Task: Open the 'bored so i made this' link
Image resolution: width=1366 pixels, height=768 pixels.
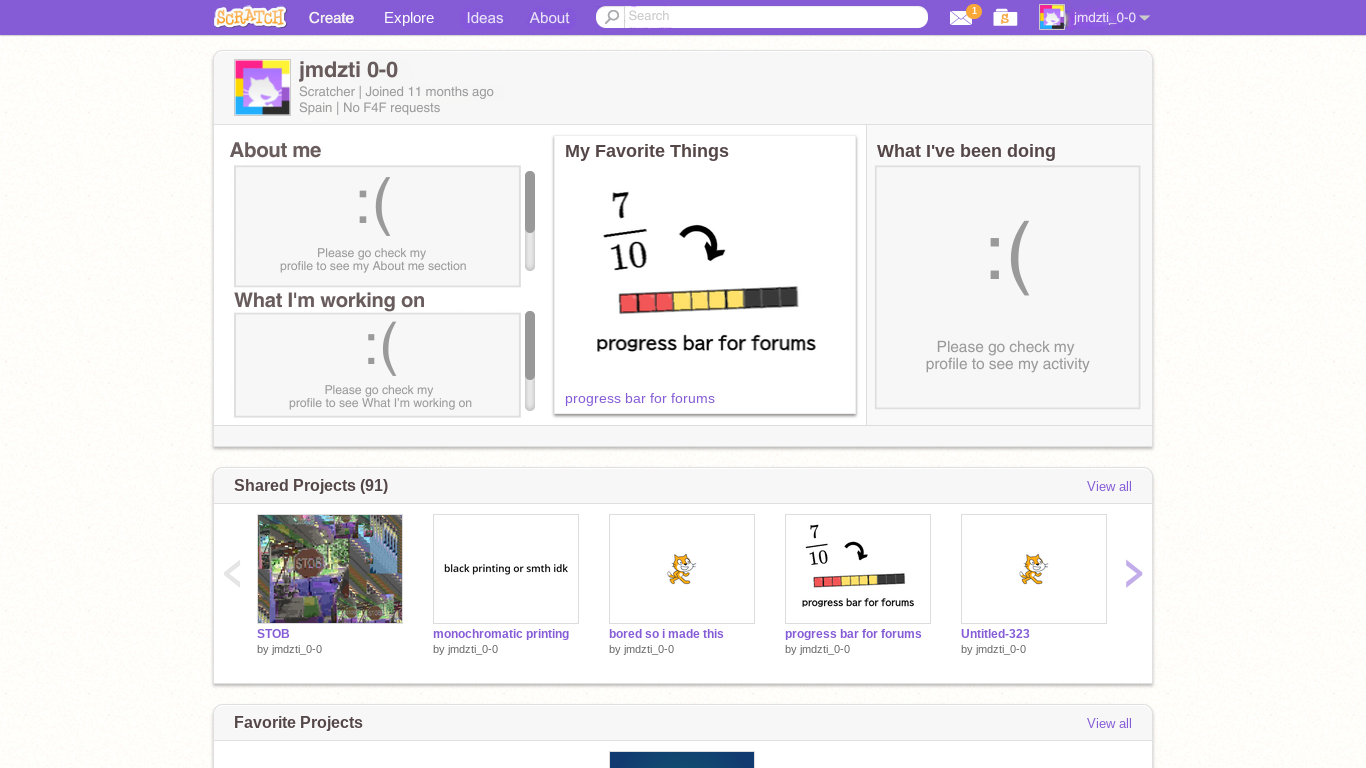Action: [x=666, y=634]
